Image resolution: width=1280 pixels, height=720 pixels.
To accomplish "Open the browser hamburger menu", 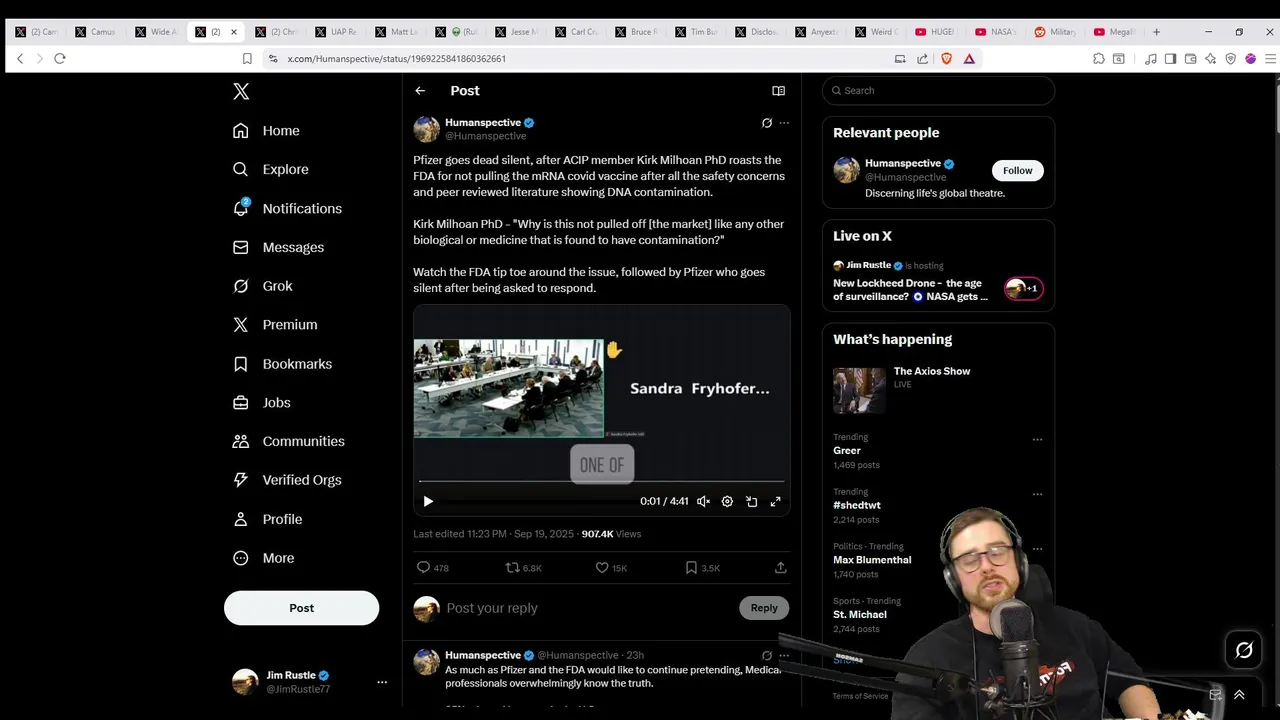I will coord(1271,59).
